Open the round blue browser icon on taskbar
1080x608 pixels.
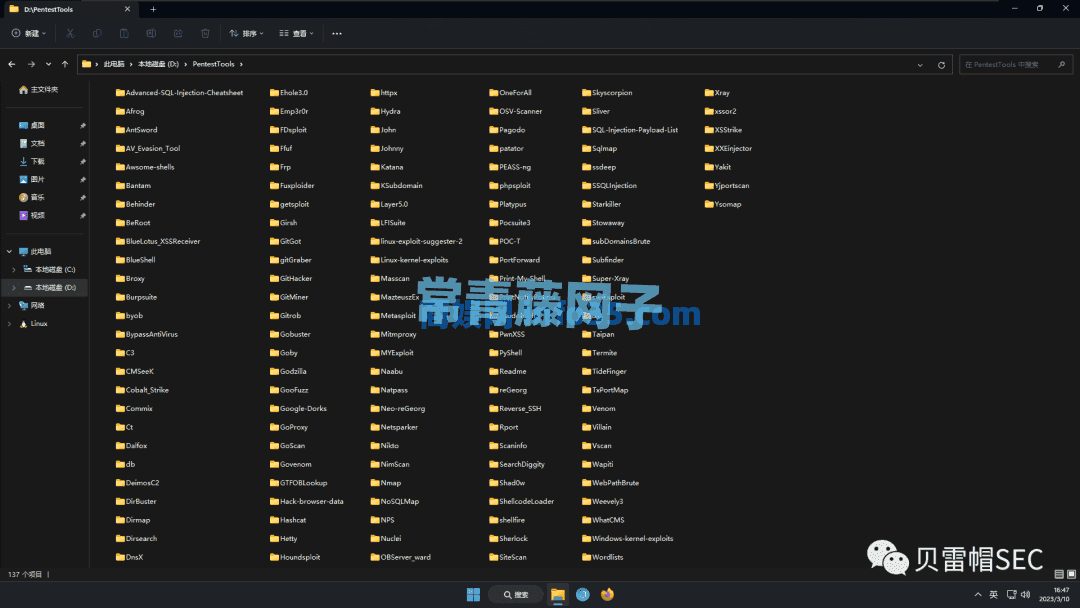(x=583, y=594)
